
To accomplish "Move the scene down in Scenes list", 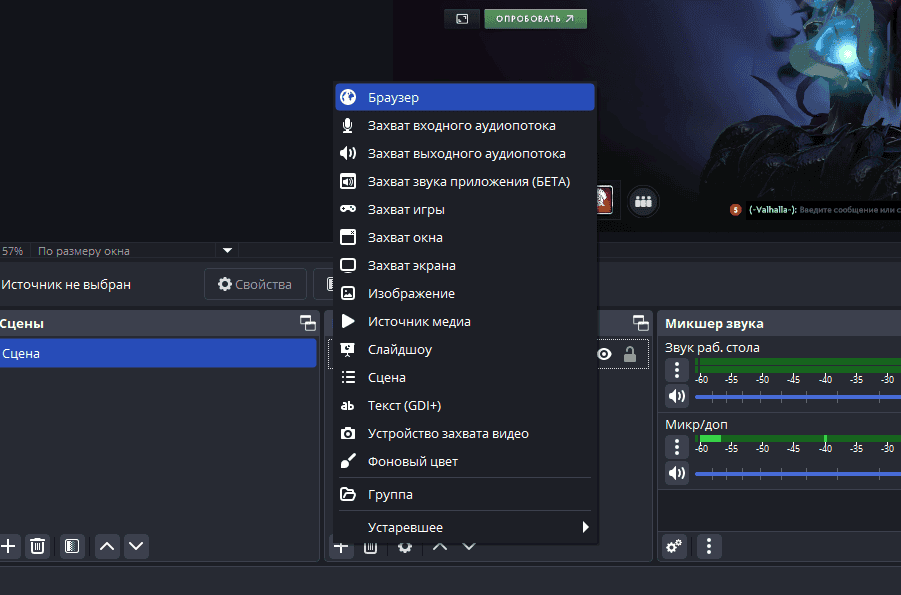I will pos(136,546).
